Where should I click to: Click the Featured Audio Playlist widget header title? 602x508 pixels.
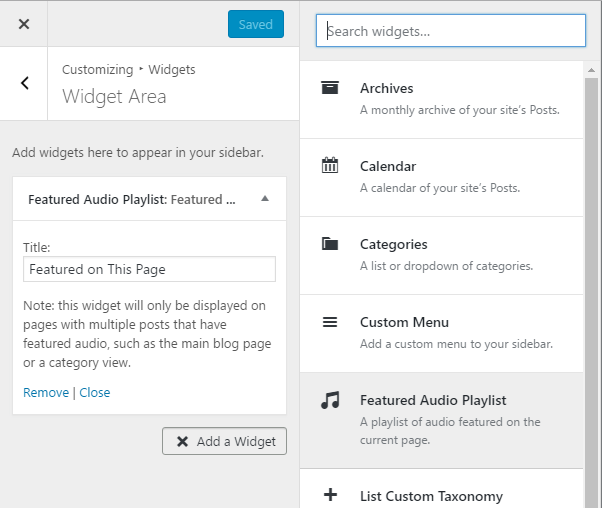tap(132, 200)
